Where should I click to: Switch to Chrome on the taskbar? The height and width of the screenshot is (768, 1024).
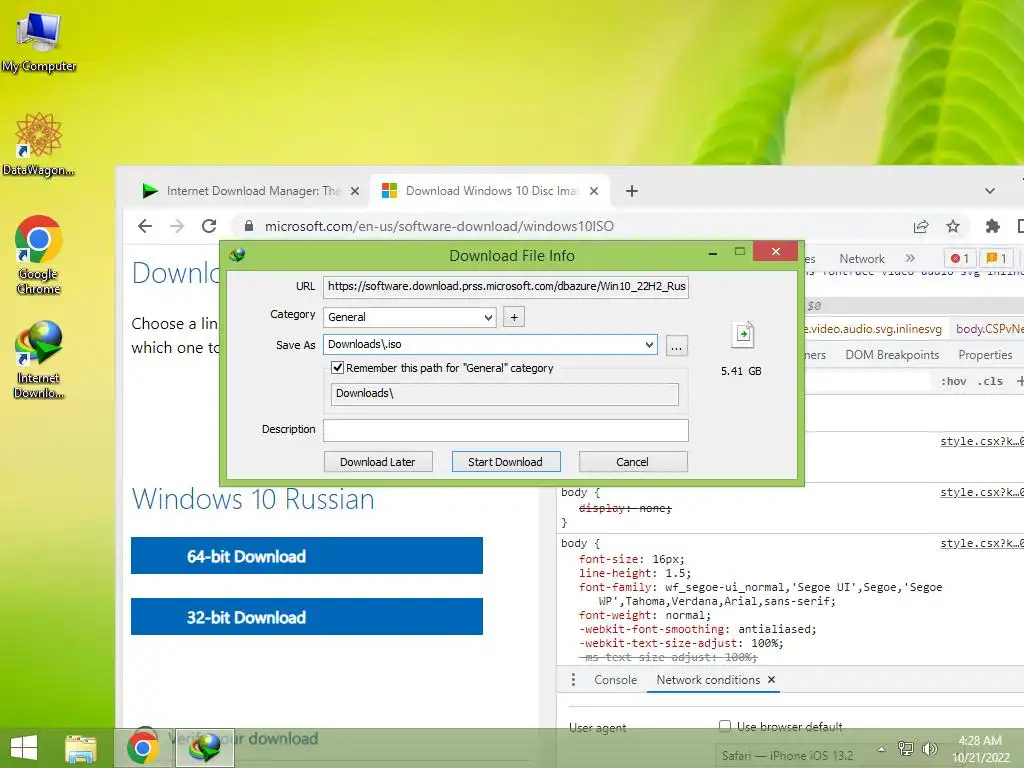143,748
